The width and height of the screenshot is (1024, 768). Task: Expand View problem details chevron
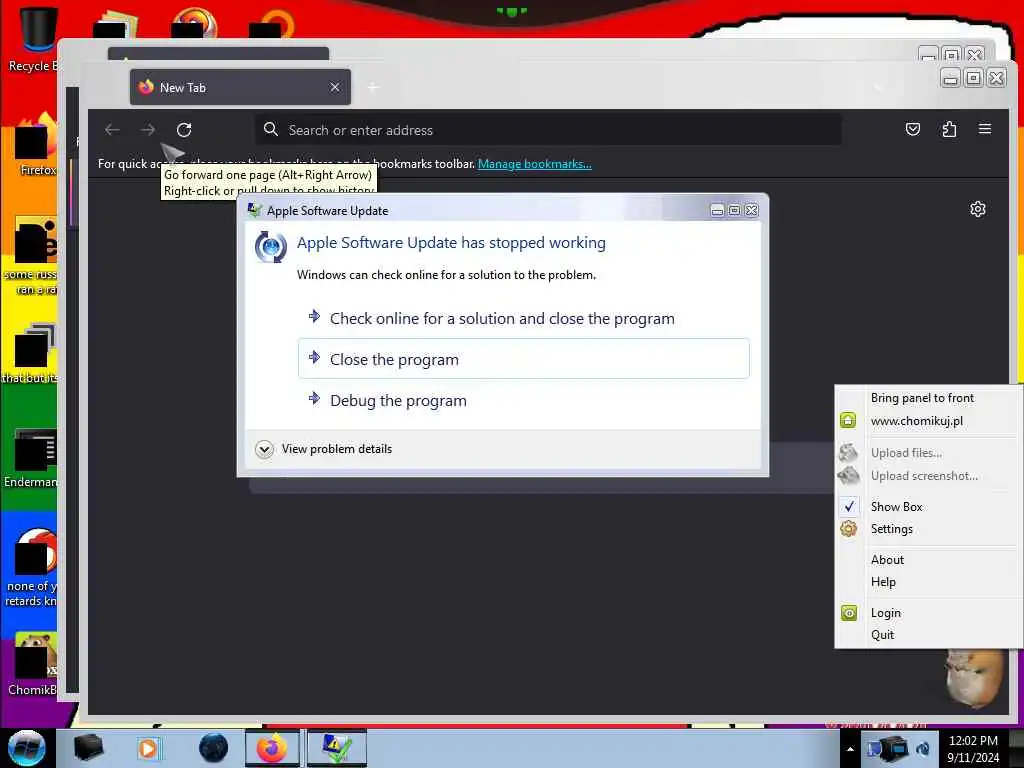(264, 449)
